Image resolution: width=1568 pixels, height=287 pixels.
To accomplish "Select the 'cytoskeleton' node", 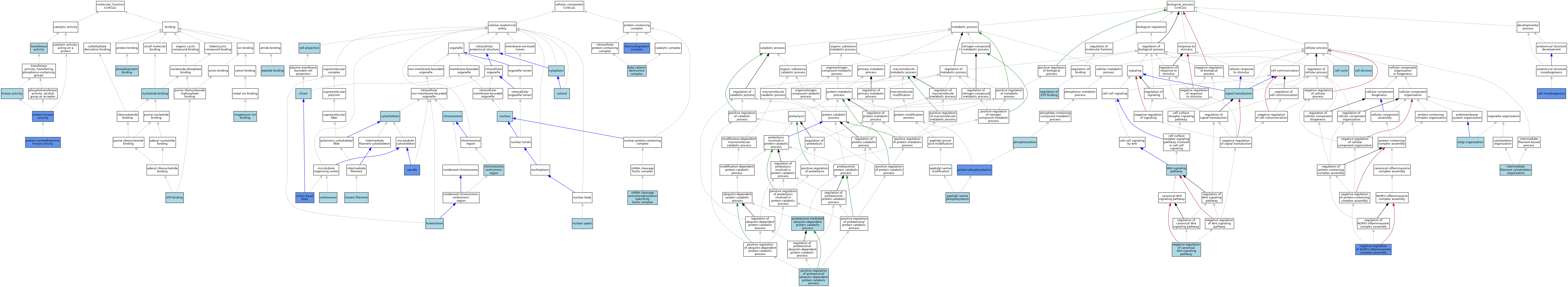I will tap(390, 116).
